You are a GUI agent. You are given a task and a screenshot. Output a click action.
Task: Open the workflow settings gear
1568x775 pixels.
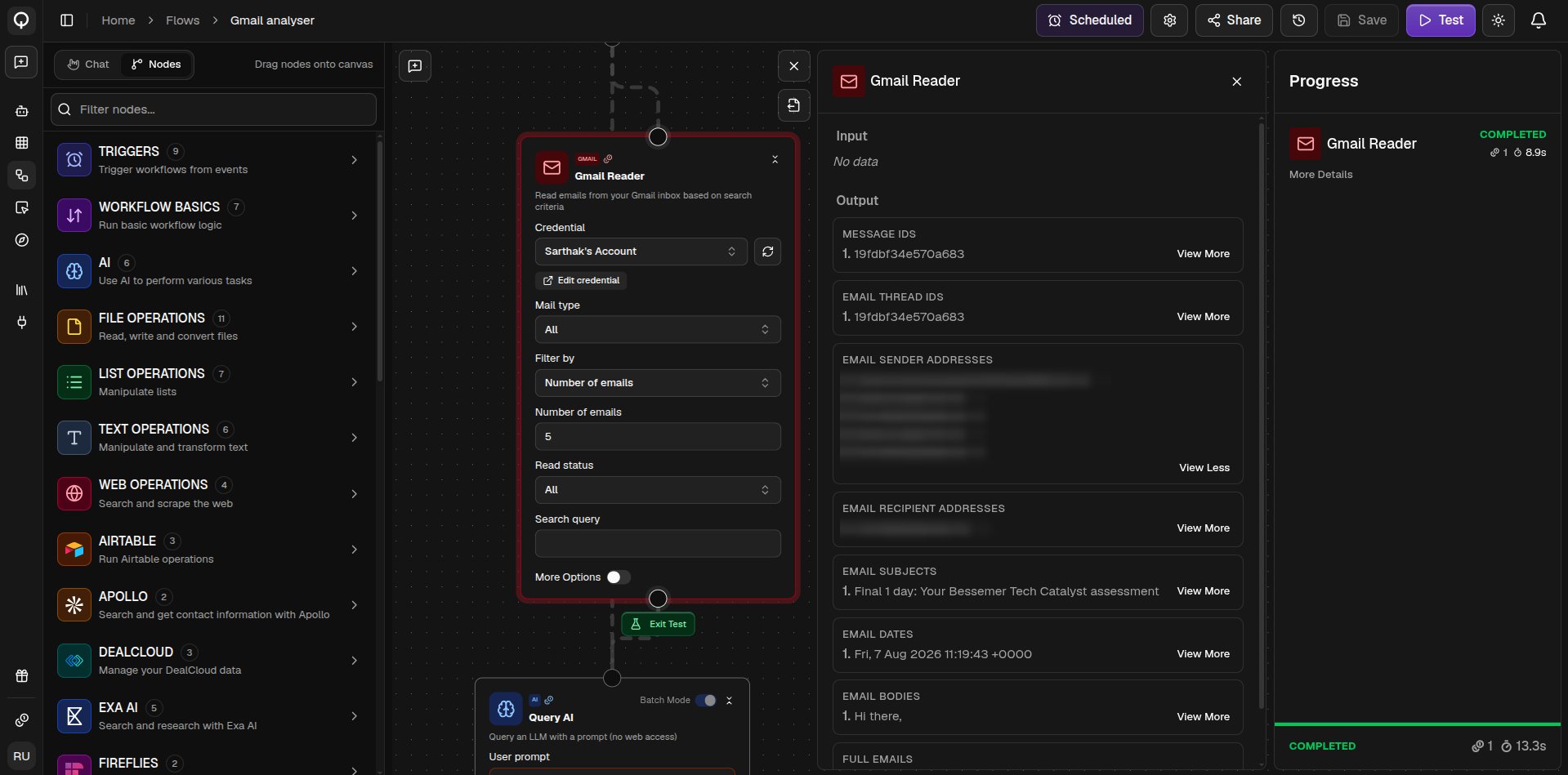coord(1169,20)
